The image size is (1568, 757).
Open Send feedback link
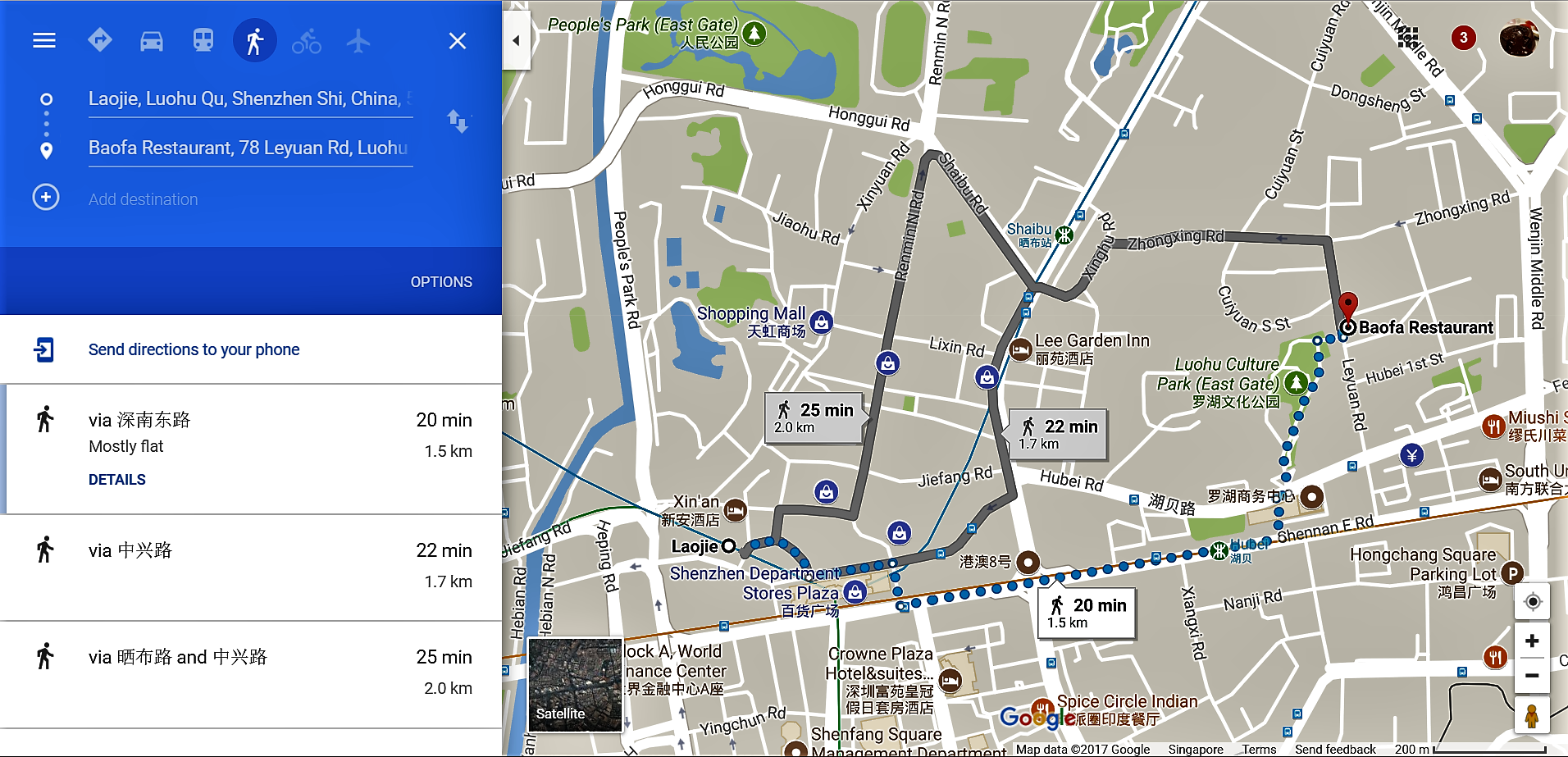pyautogui.click(x=1335, y=749)
